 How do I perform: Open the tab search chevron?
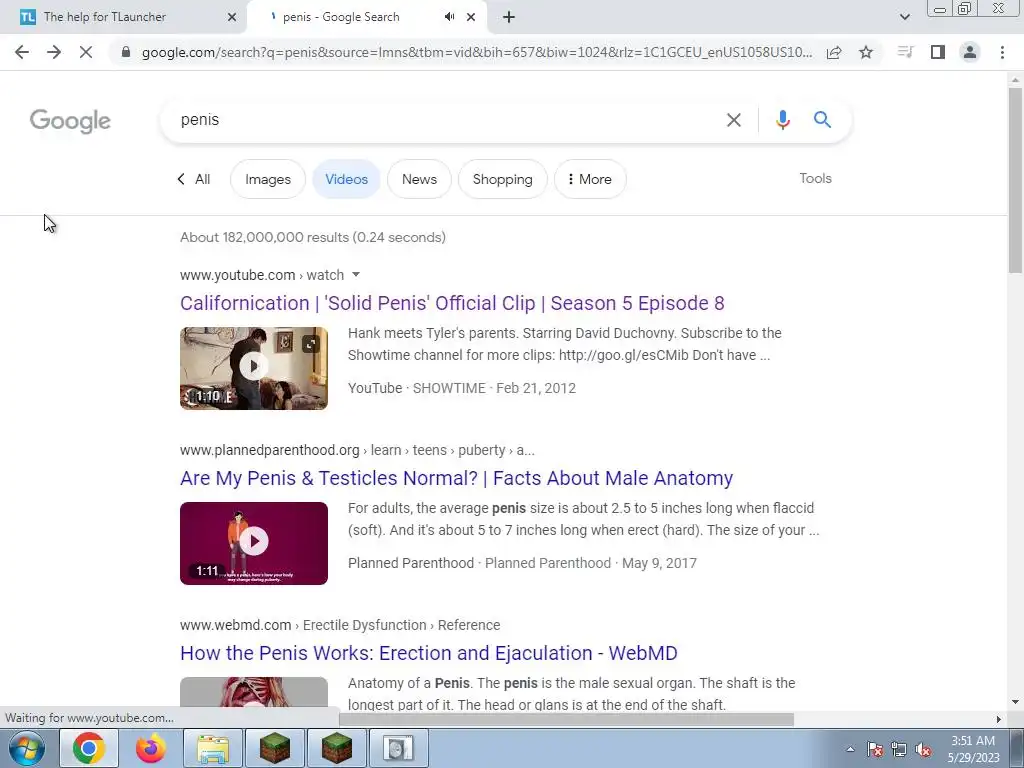904,17
